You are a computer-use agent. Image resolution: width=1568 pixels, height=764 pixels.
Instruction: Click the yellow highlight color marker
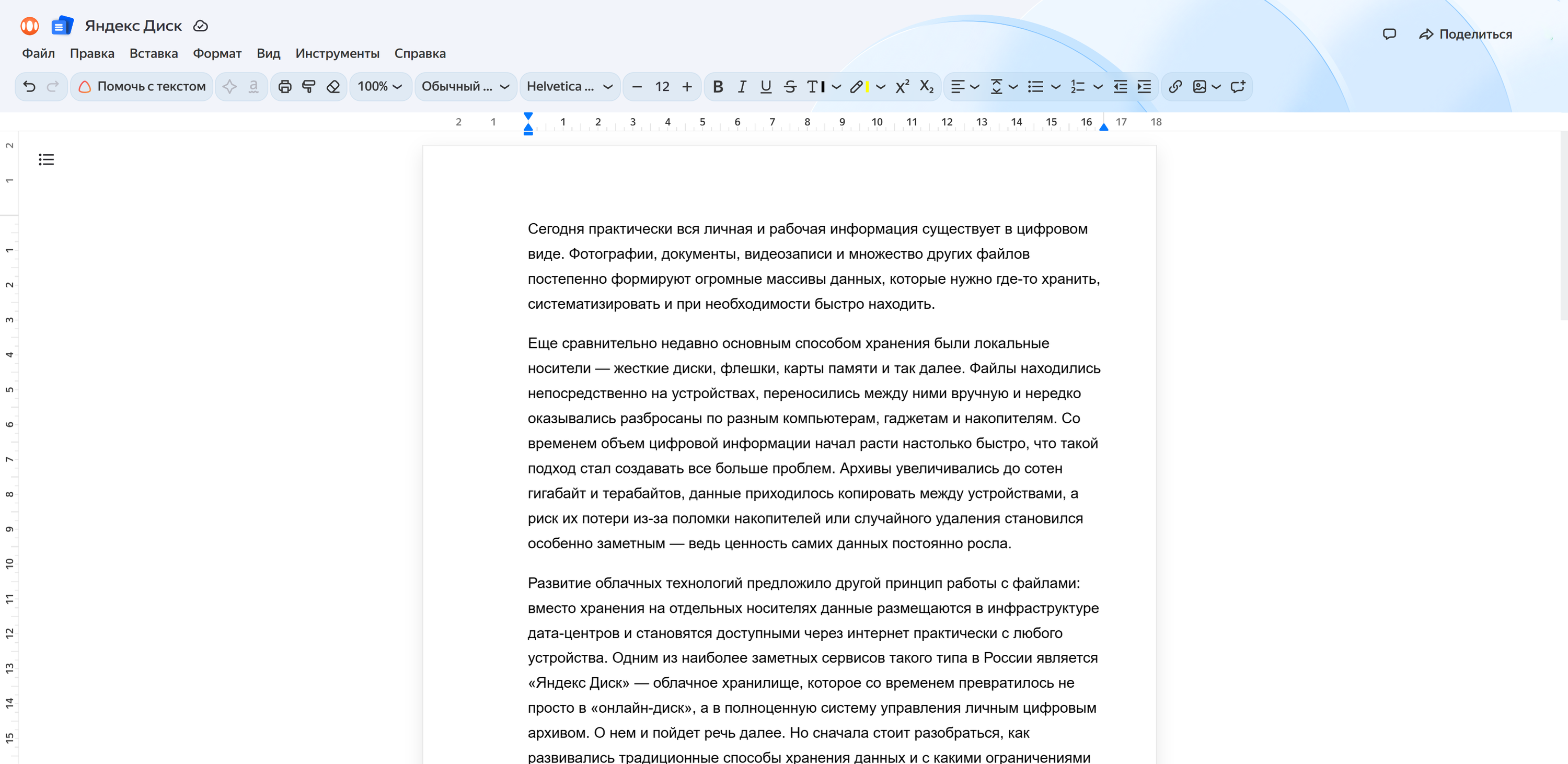tap(858, 86)
